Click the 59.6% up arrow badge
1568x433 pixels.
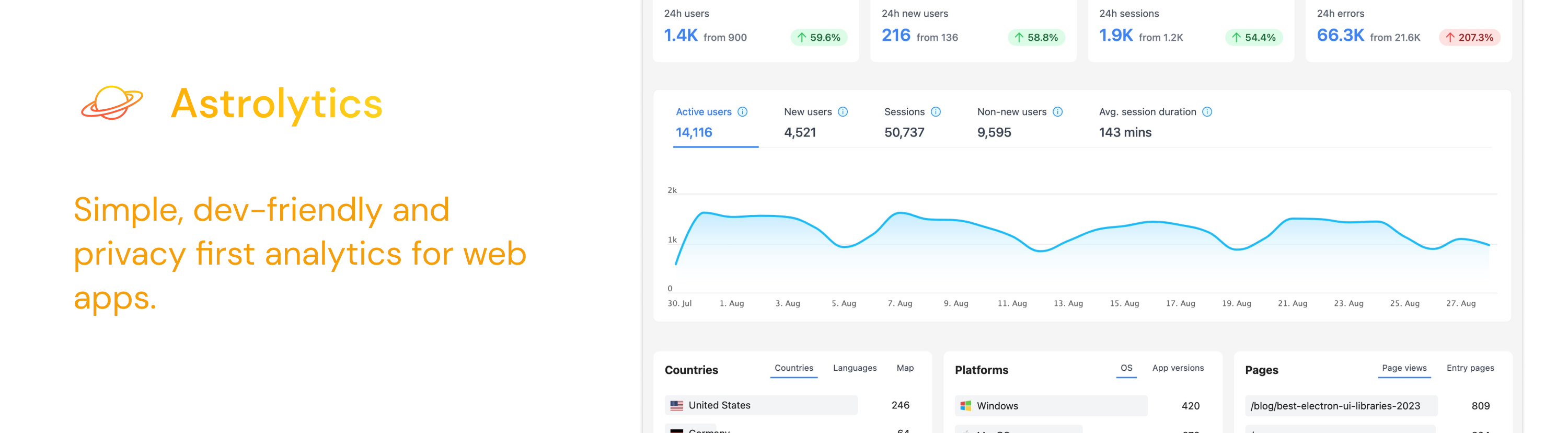pyautogui.click(x=820, y=37)
